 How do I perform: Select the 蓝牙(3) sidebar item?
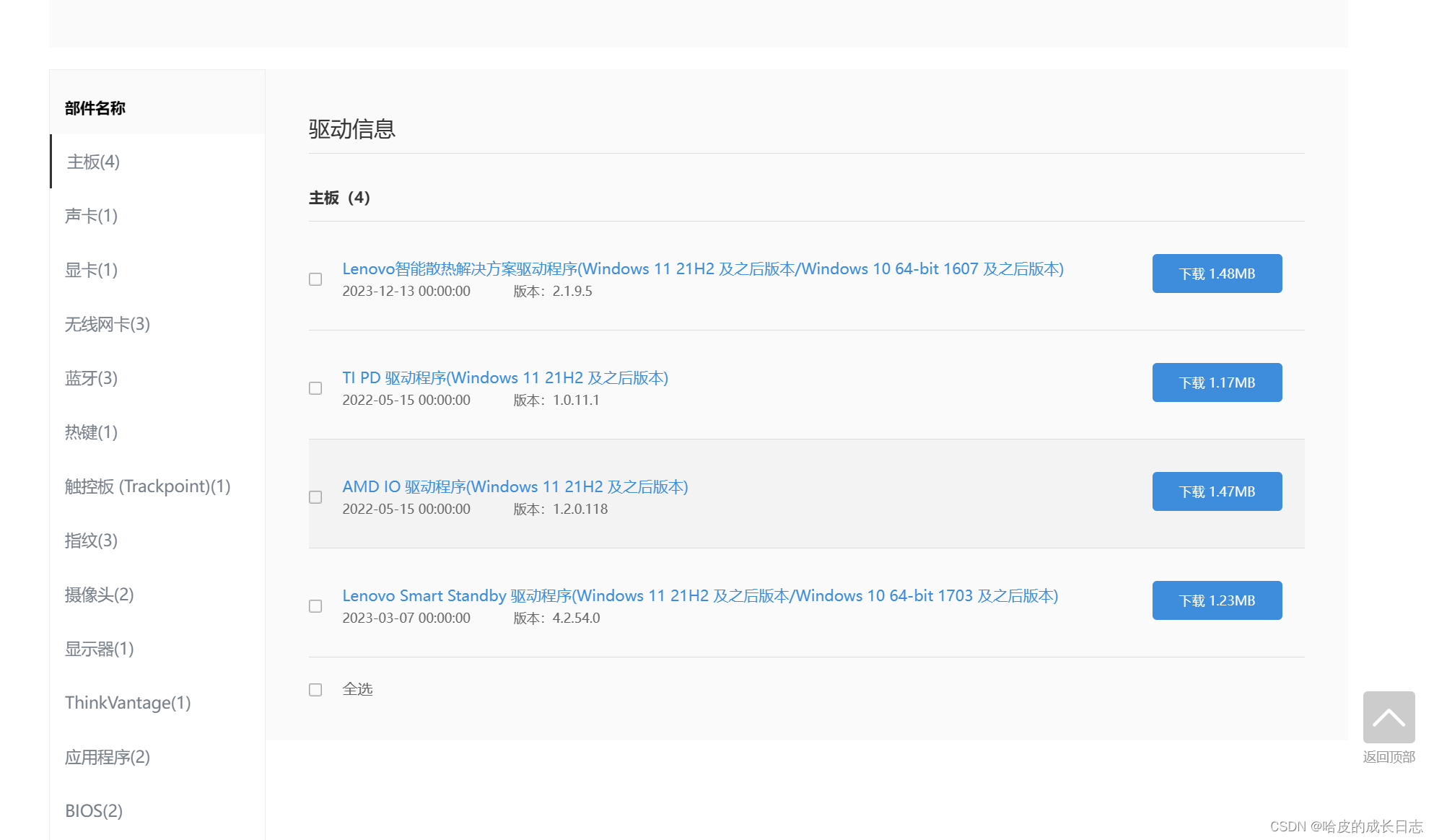91,378
